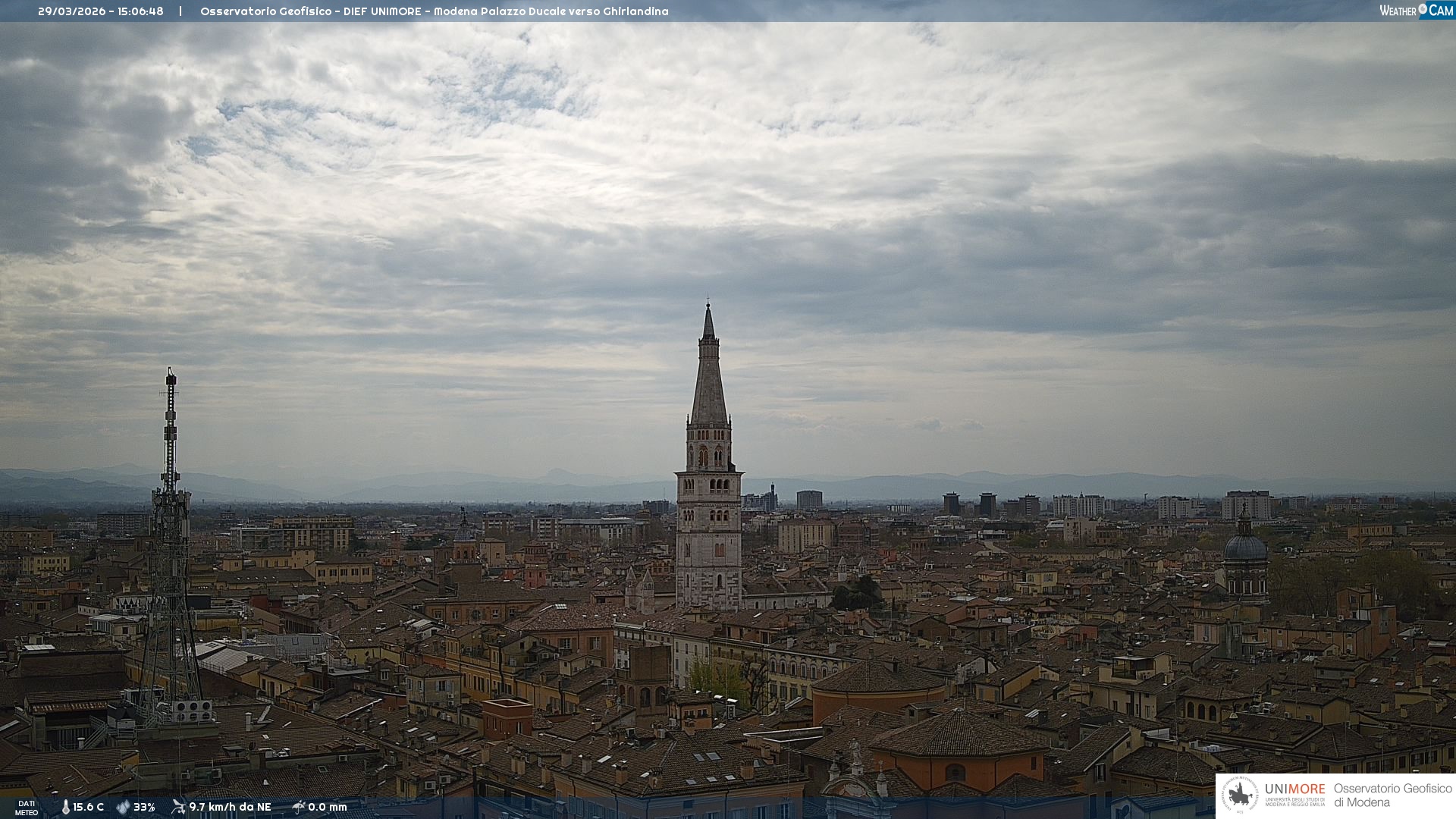Click the UNIMORE horseman seal emblem
Screen dimensions: 1456x819
pos(1240,795)
